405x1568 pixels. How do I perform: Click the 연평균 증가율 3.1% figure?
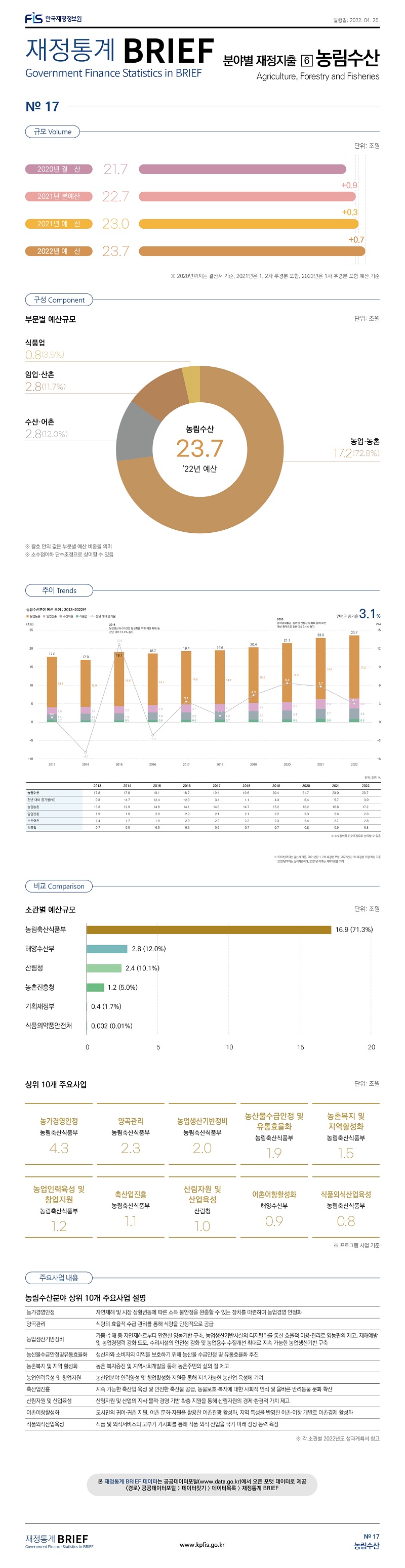pyautogui.click(x=359, y=614)
